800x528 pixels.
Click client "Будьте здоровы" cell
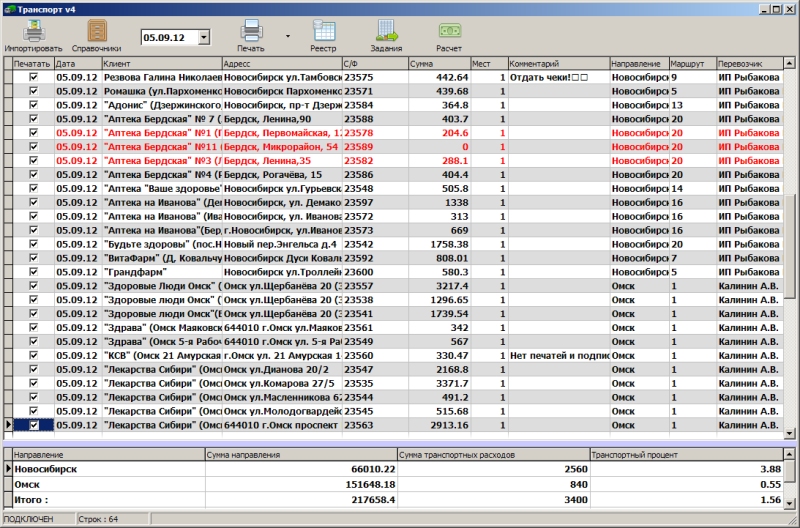click(162, 244)
